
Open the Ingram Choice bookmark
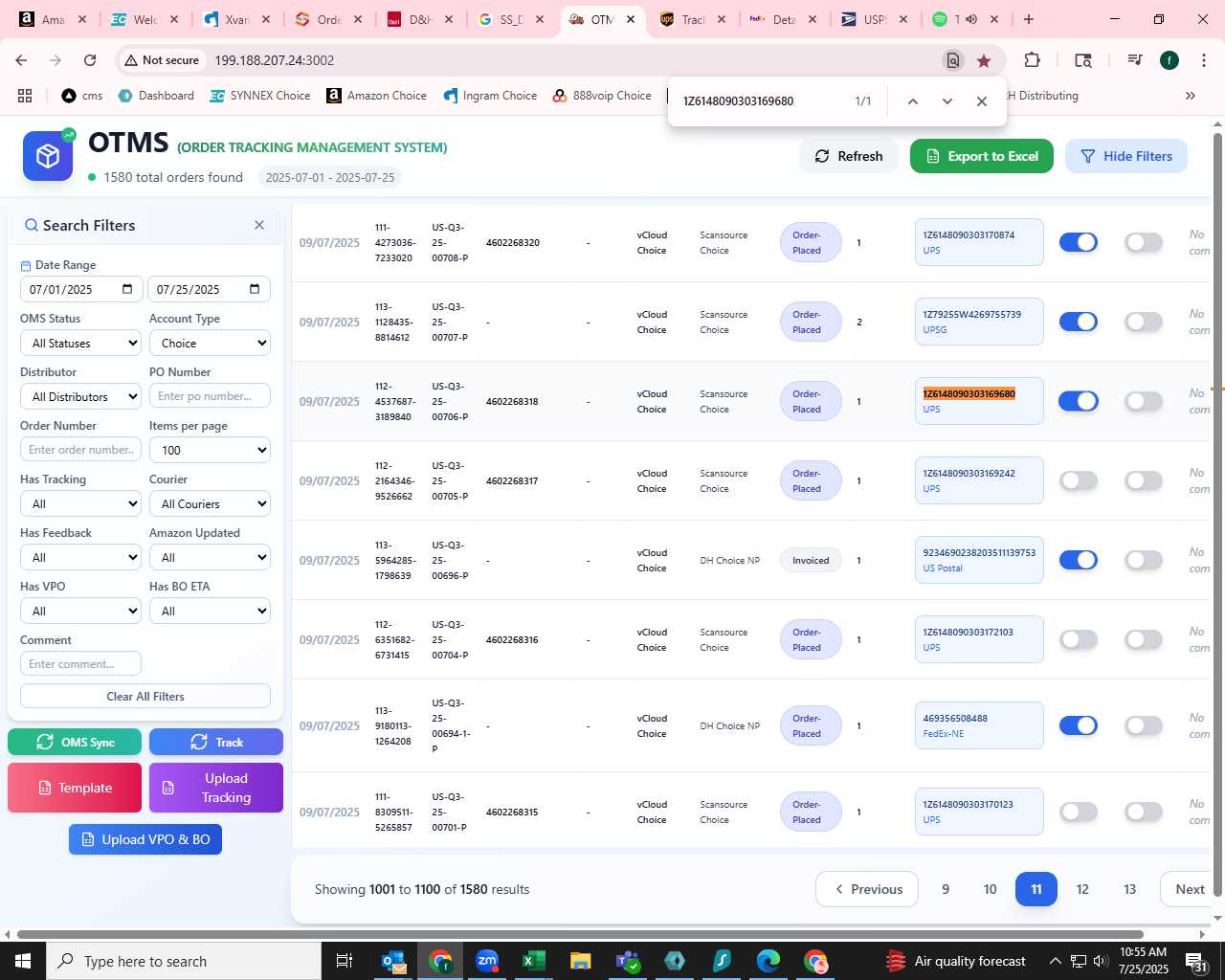[490, 96]
